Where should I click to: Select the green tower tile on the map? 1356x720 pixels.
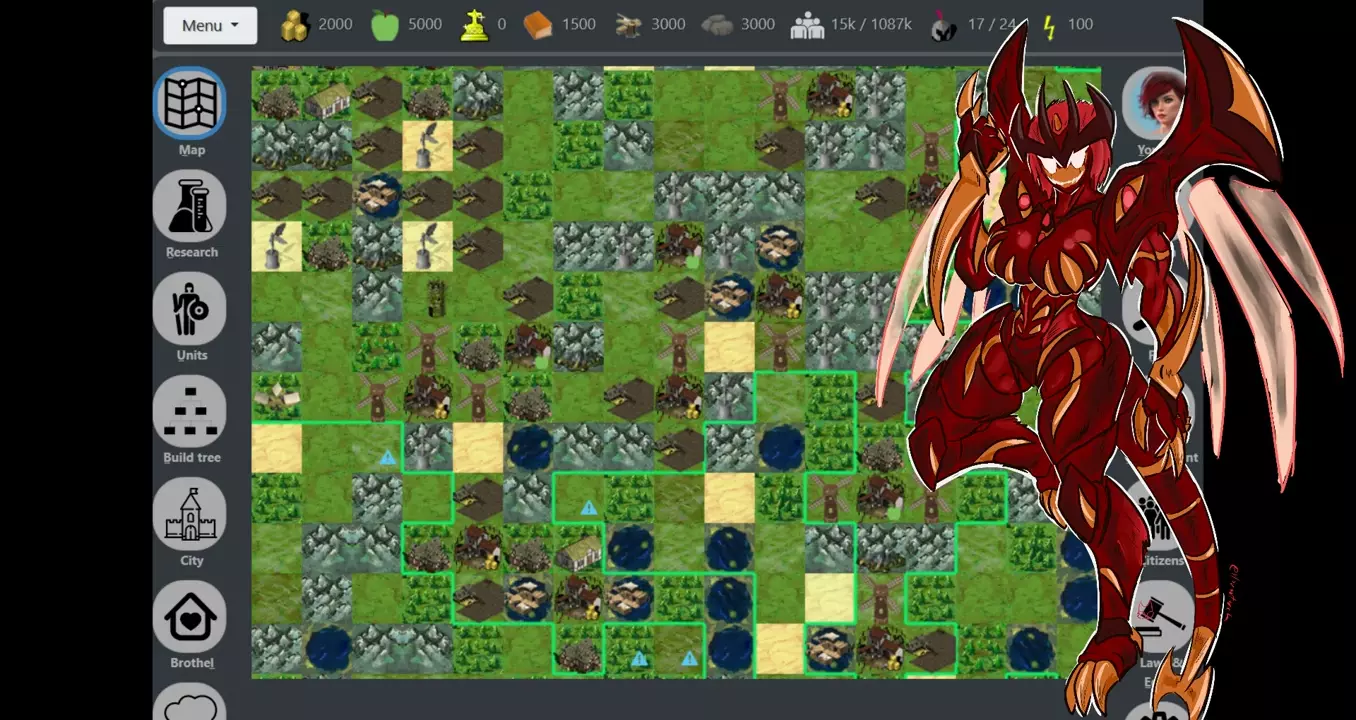pyautogui.click(x=436, y=297)
